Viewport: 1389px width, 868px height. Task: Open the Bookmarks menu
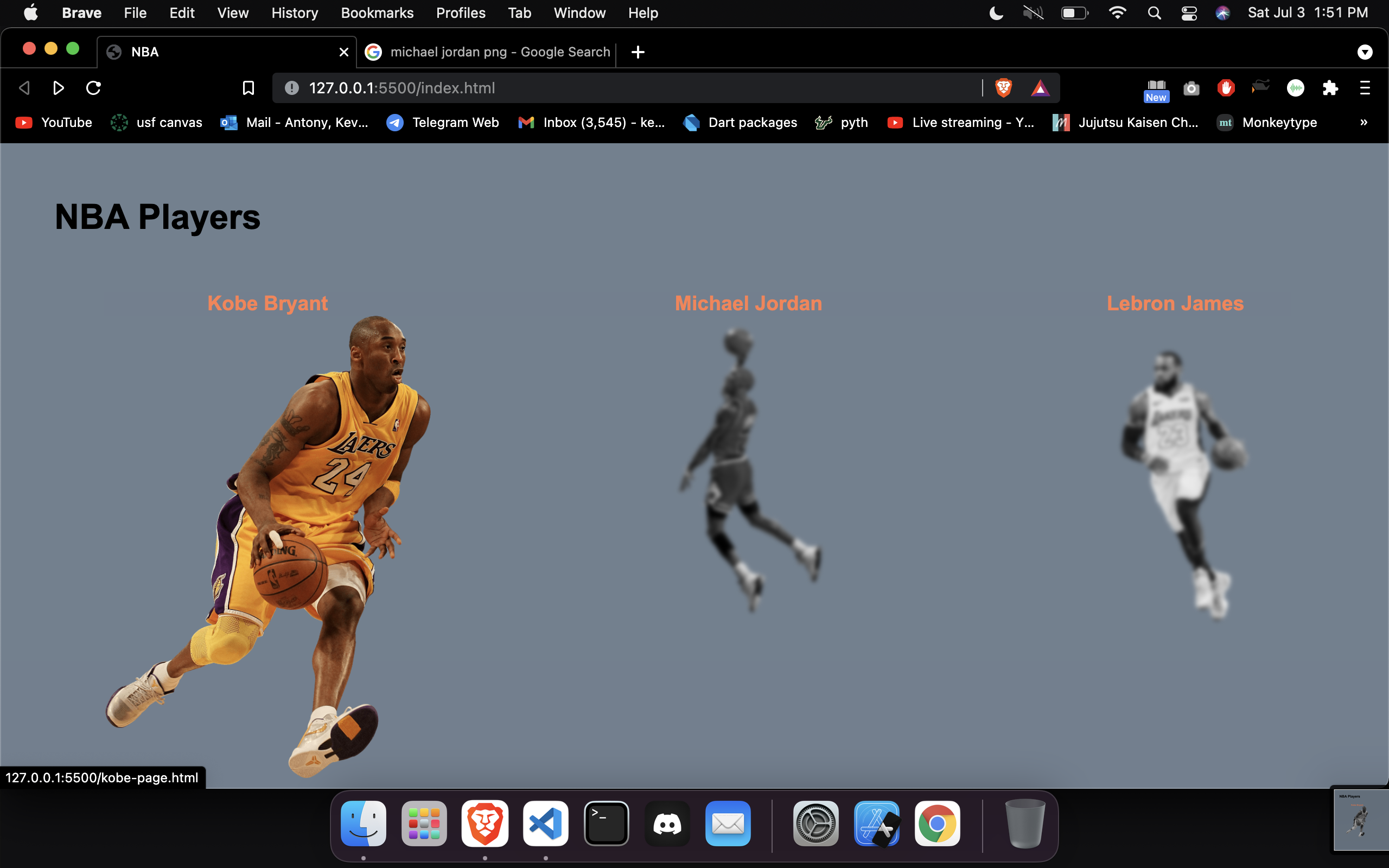[x=377, y=12]
